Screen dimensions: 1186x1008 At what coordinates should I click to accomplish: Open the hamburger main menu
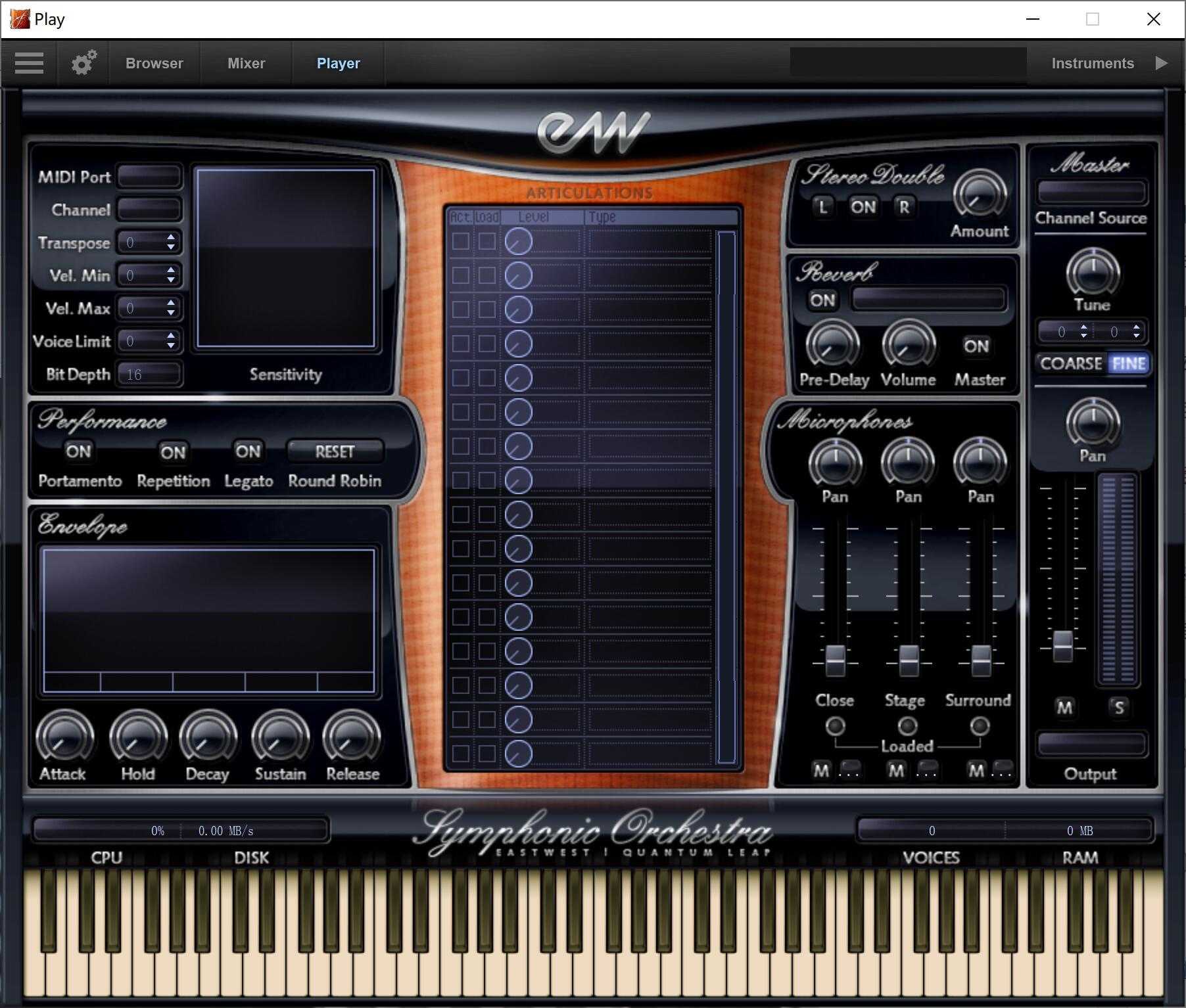(29, 63)
